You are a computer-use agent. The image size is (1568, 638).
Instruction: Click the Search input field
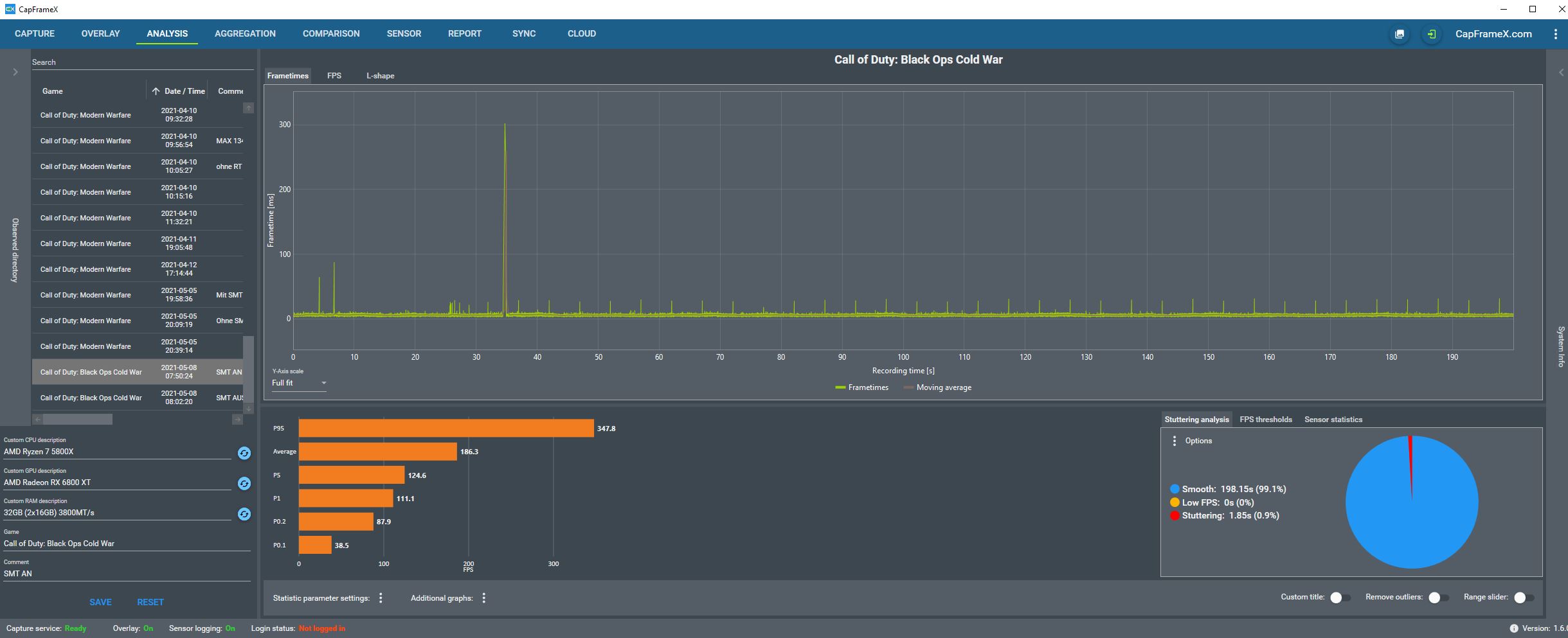click(143, 62)
